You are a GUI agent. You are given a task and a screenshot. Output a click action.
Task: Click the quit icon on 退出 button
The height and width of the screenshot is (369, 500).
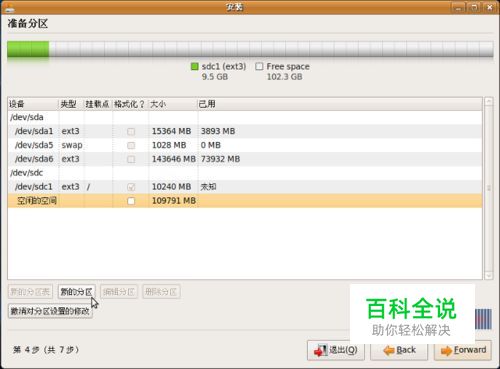click(x=320, y=351)
